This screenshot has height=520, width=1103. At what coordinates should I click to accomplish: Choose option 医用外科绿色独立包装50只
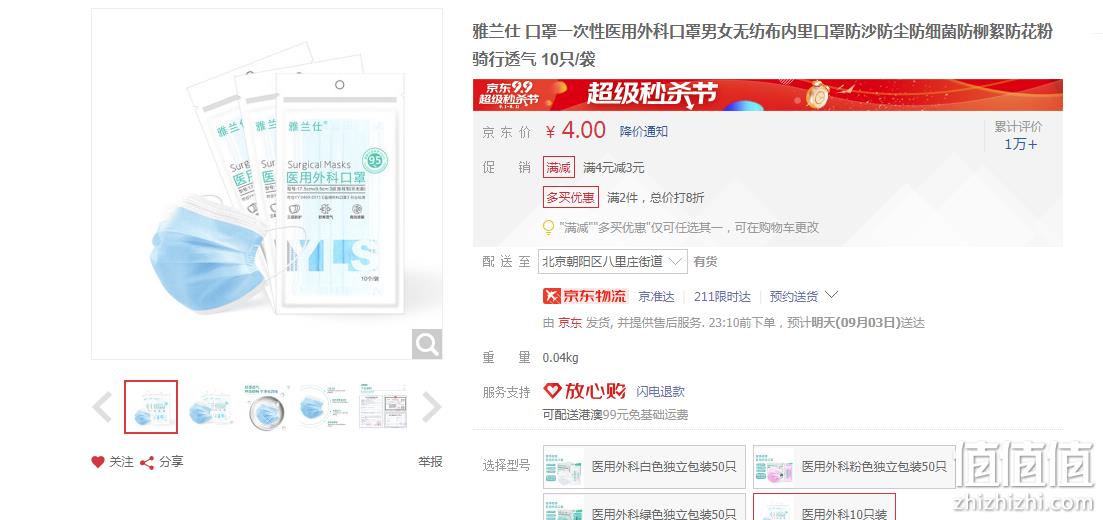click(x=644, y=507)
